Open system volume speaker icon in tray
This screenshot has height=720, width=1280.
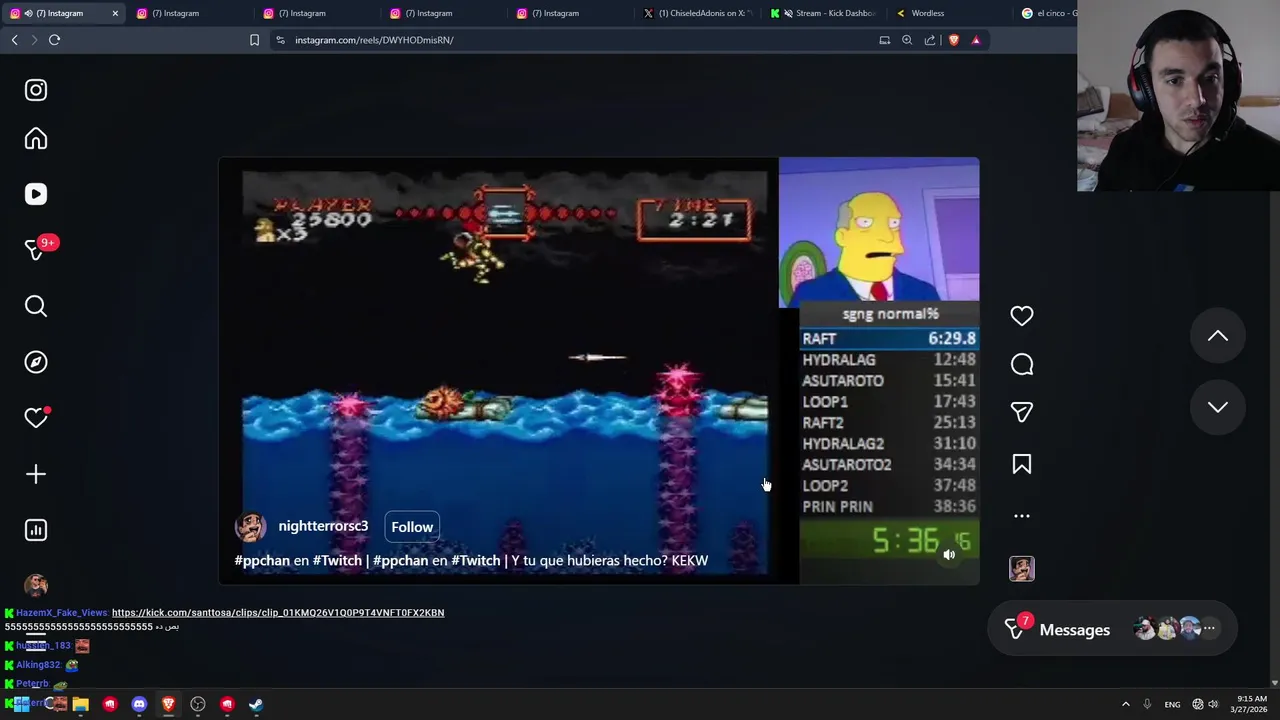click(x=1213, y=704)
